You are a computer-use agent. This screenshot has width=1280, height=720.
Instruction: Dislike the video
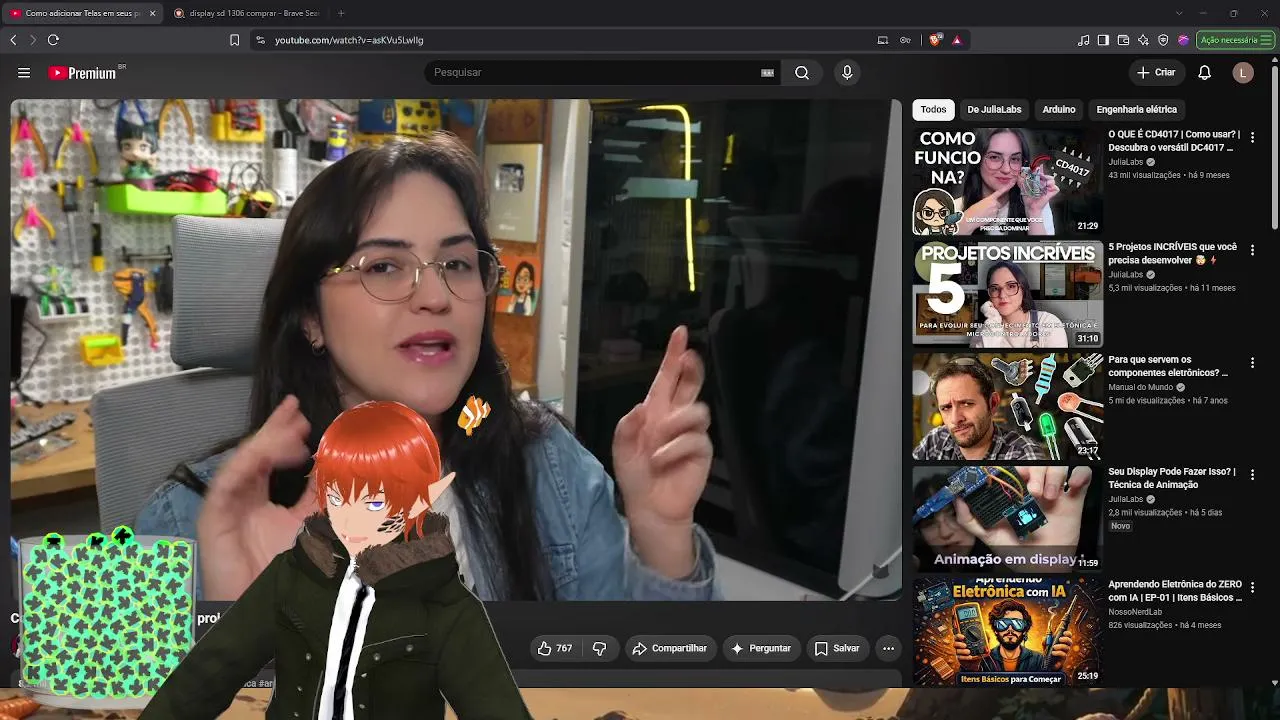point(600,649)
